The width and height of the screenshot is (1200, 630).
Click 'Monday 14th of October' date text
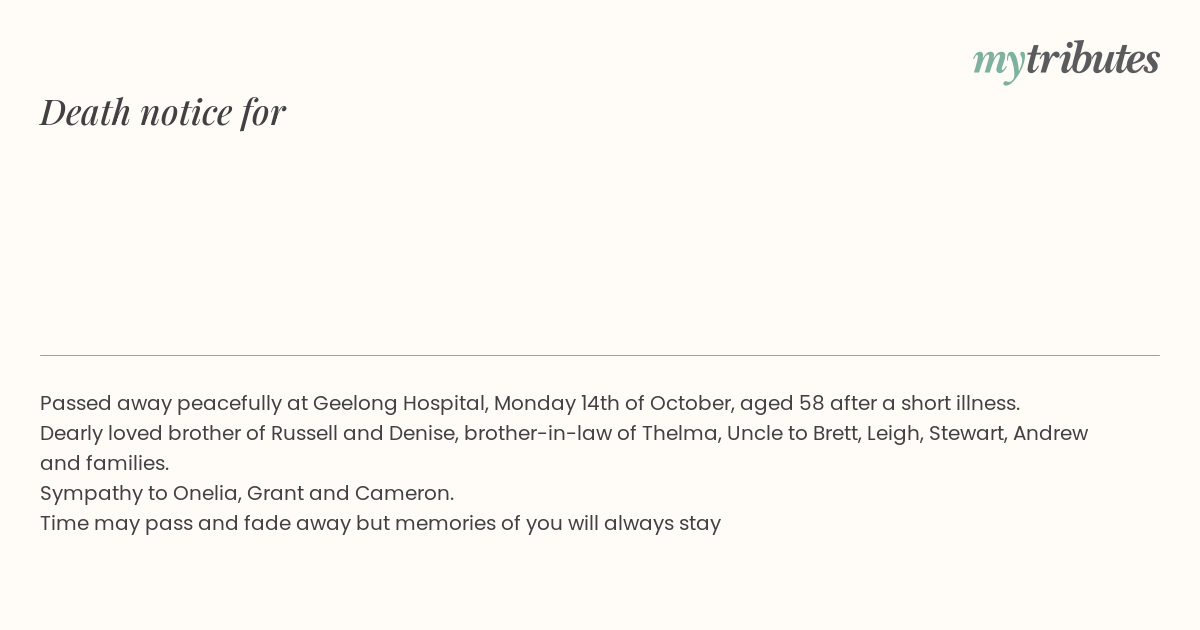point(614,404)
